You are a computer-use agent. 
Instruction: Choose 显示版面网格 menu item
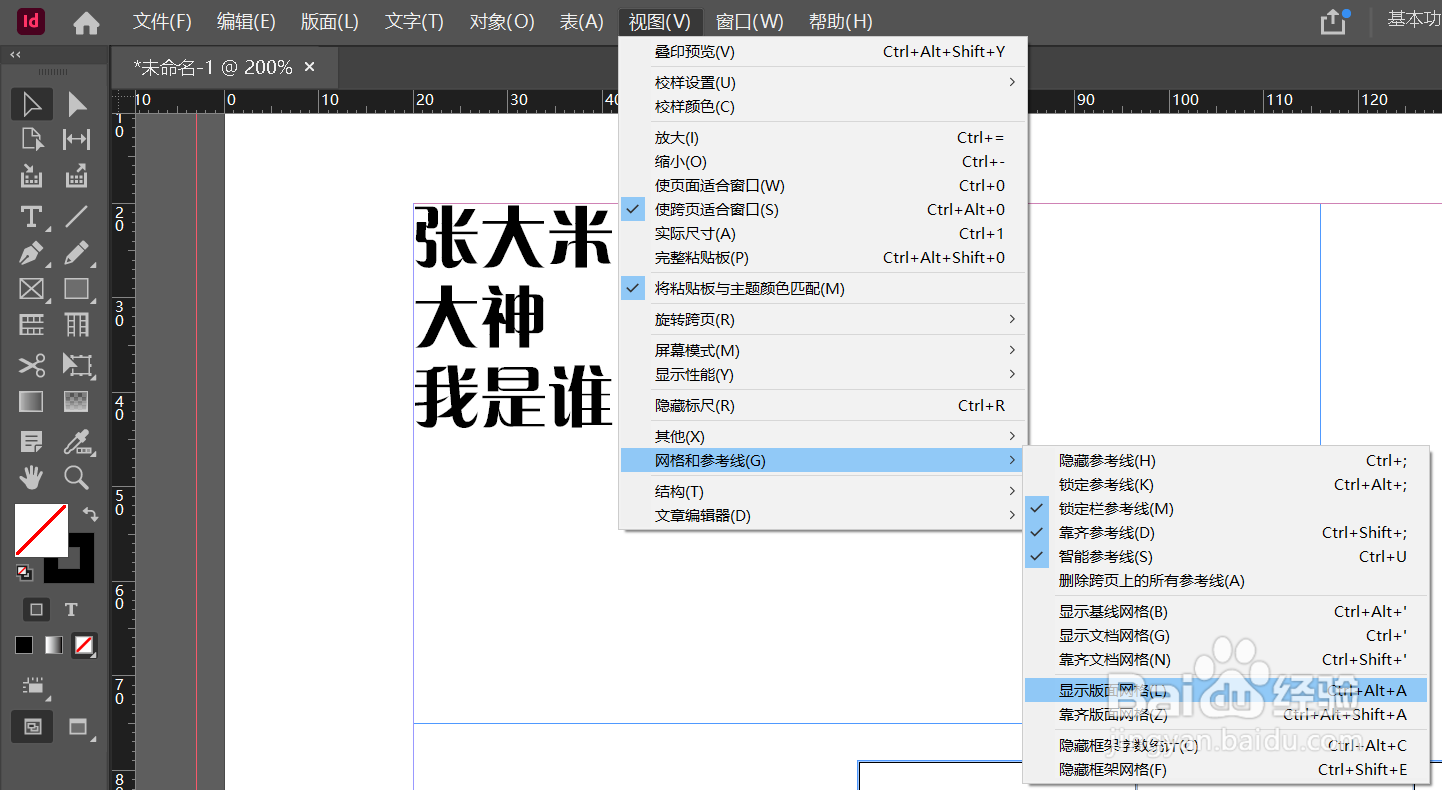(x=1227, y=691)
